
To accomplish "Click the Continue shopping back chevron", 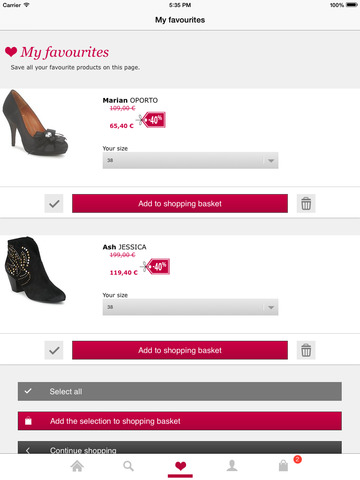I will 28,450.
